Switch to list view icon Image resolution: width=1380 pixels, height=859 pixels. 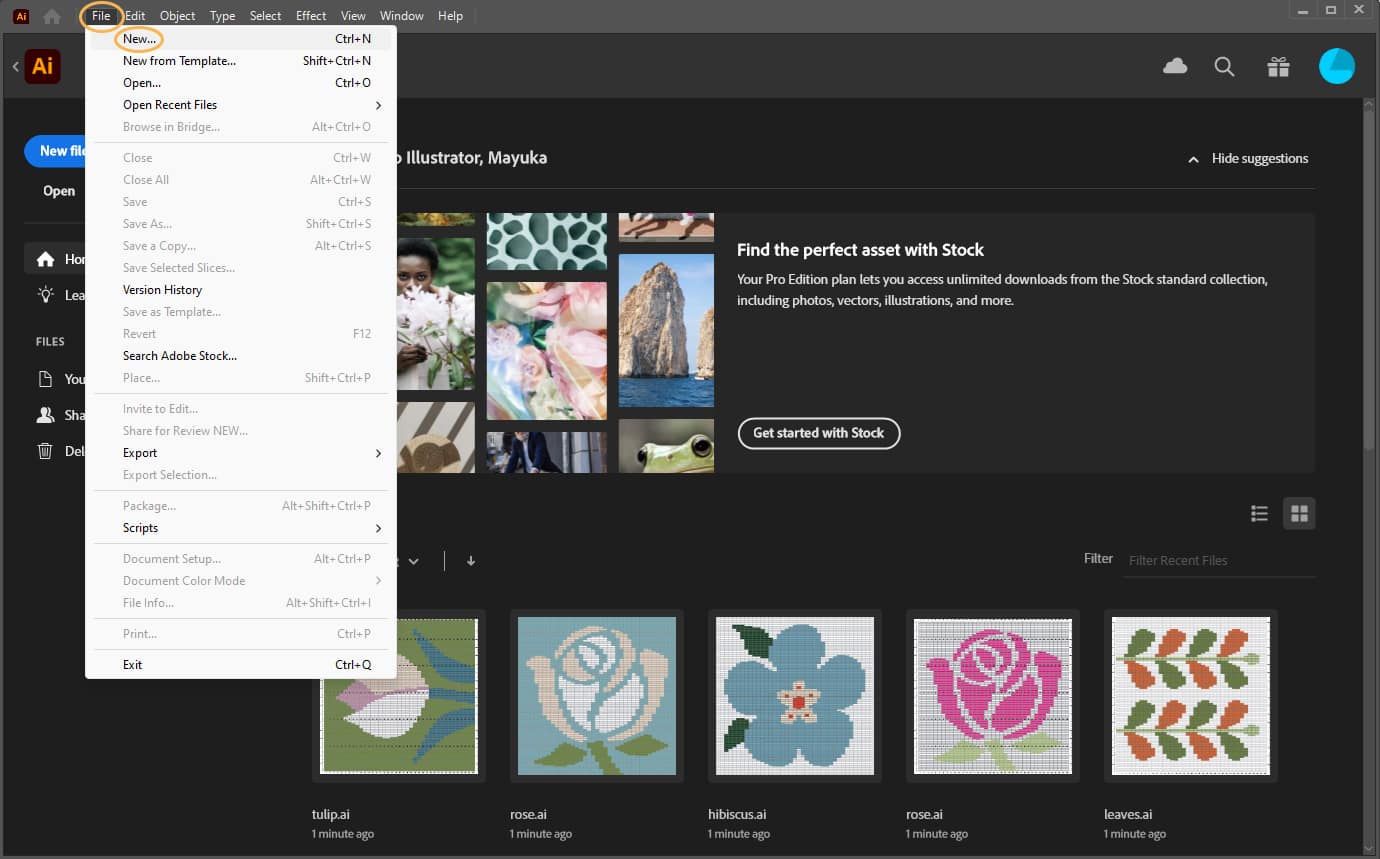coord(1259,513)
